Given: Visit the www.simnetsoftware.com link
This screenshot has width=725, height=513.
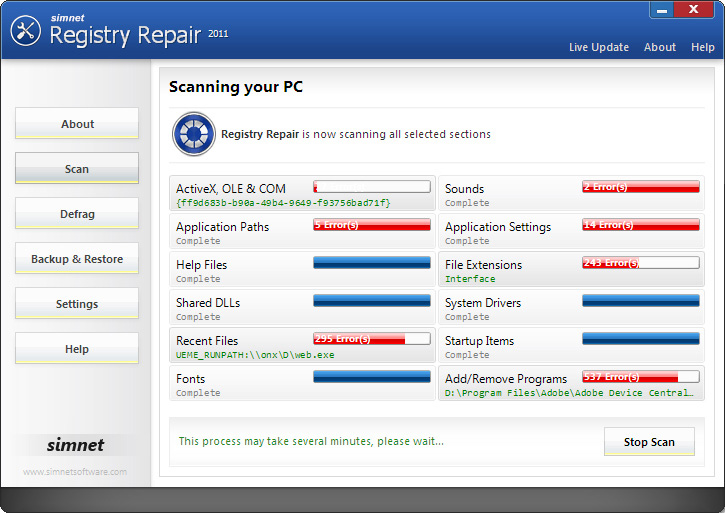Looking at the screenshot, I should tap(75, 472).
